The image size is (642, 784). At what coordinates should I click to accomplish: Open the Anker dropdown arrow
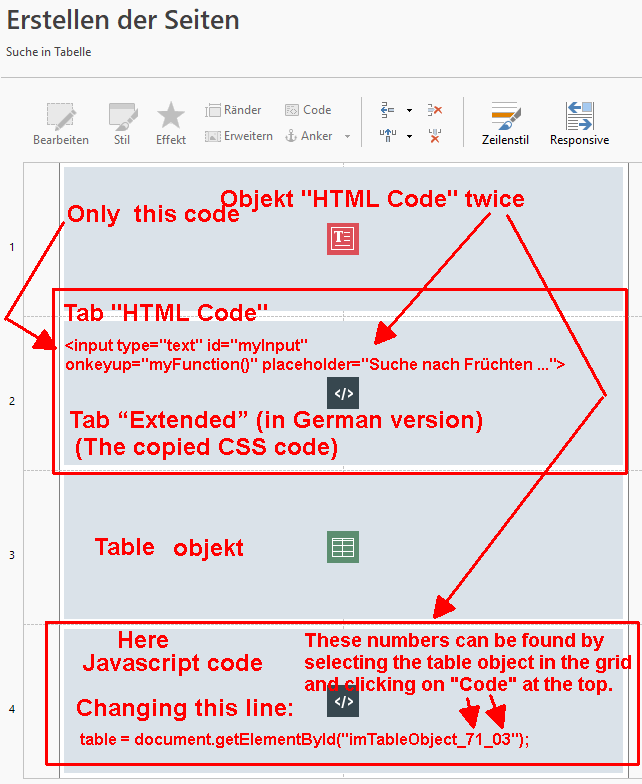point(347,137)
